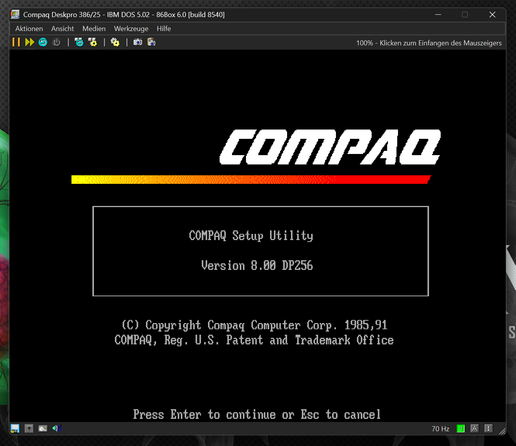Open the Ansicht menu
This screenshot has height=446, width=516.
[62, 29]
